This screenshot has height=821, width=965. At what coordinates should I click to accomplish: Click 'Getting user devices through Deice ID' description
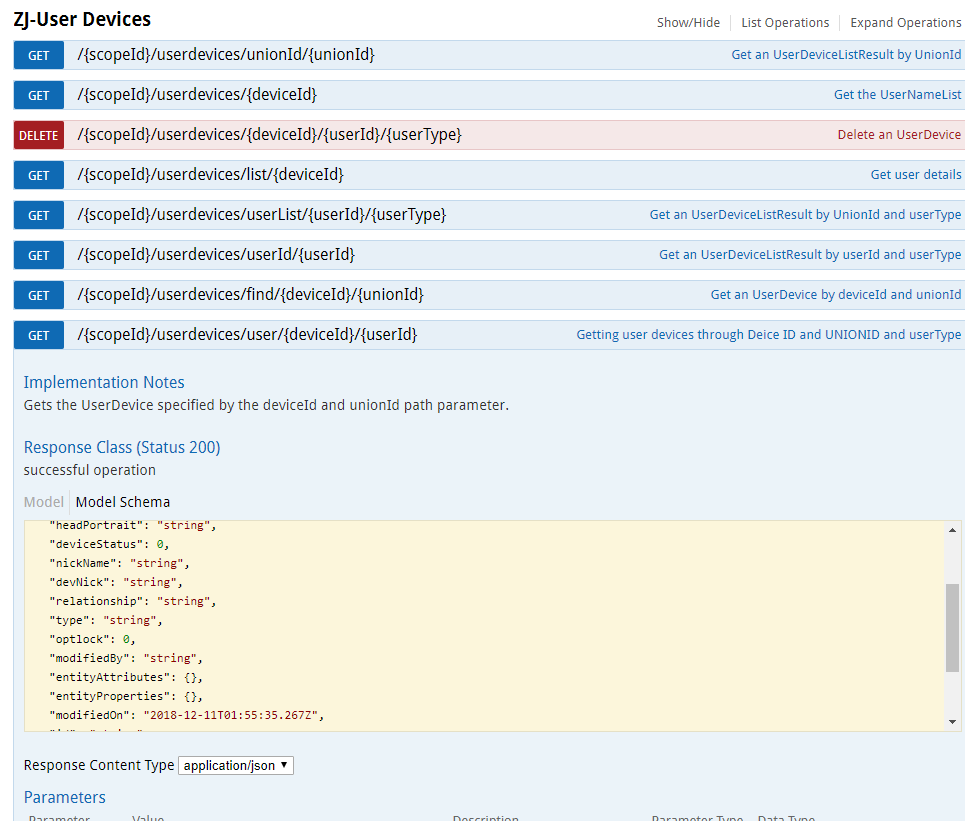[x=769, y=335]
